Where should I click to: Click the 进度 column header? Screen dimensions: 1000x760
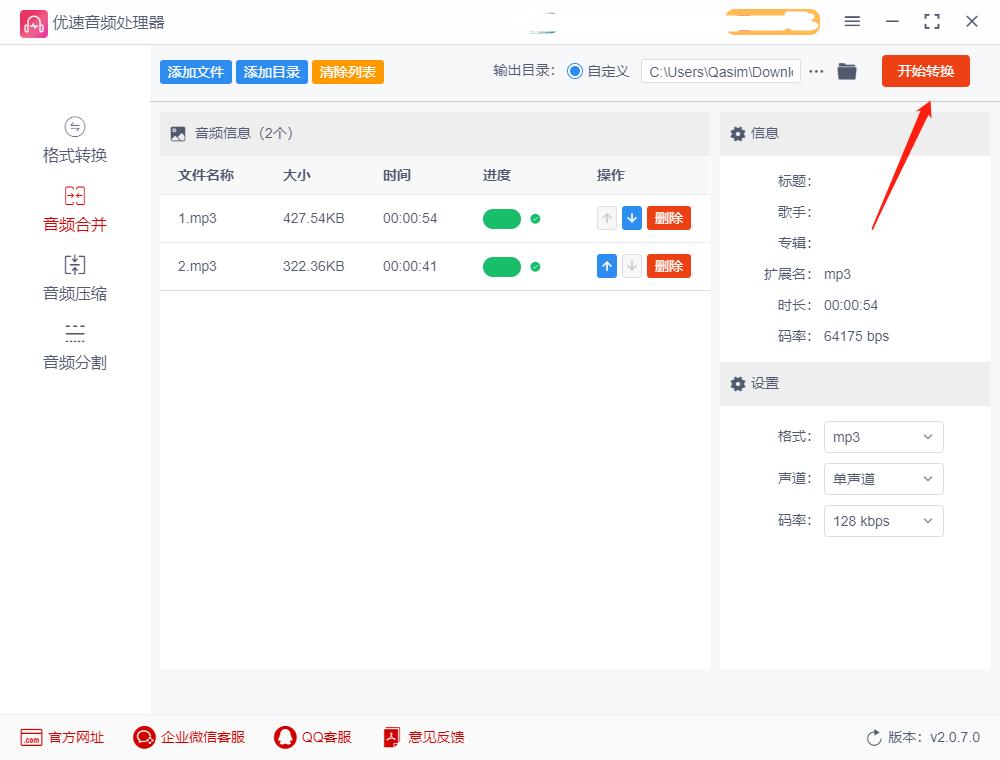[x=497, y=175]
